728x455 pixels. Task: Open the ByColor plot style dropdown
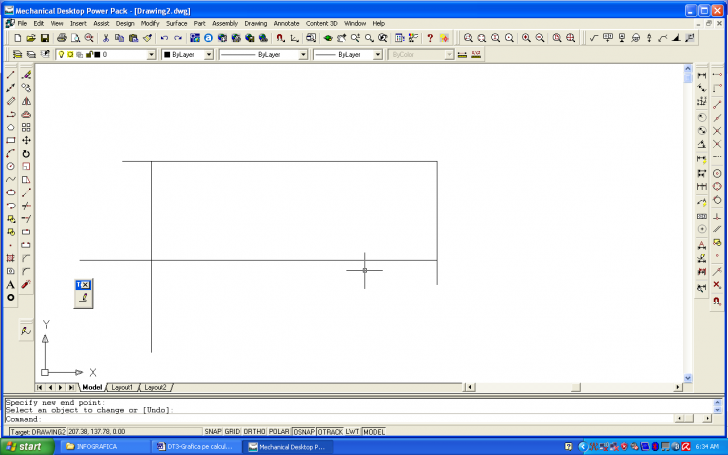tap(449, 55)
